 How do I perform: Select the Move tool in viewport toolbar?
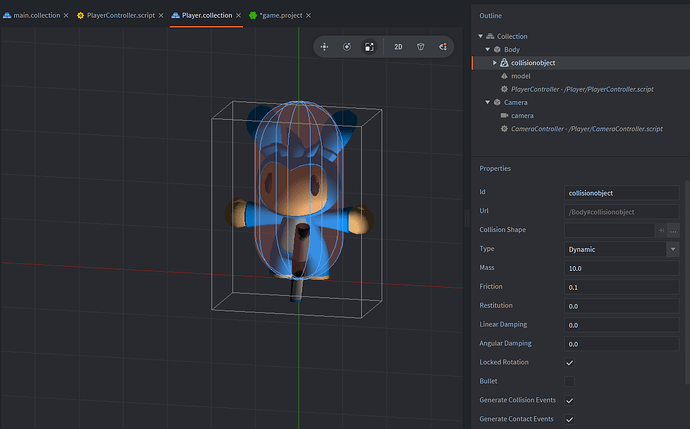[324, 47]
